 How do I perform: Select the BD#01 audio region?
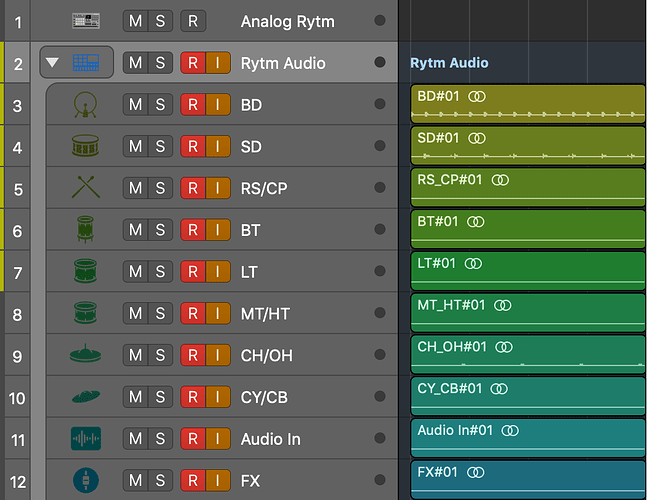point(528,103)
